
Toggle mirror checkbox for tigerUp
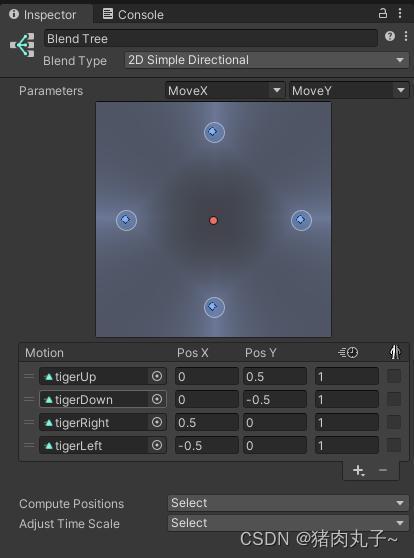(x=394, y=376)
